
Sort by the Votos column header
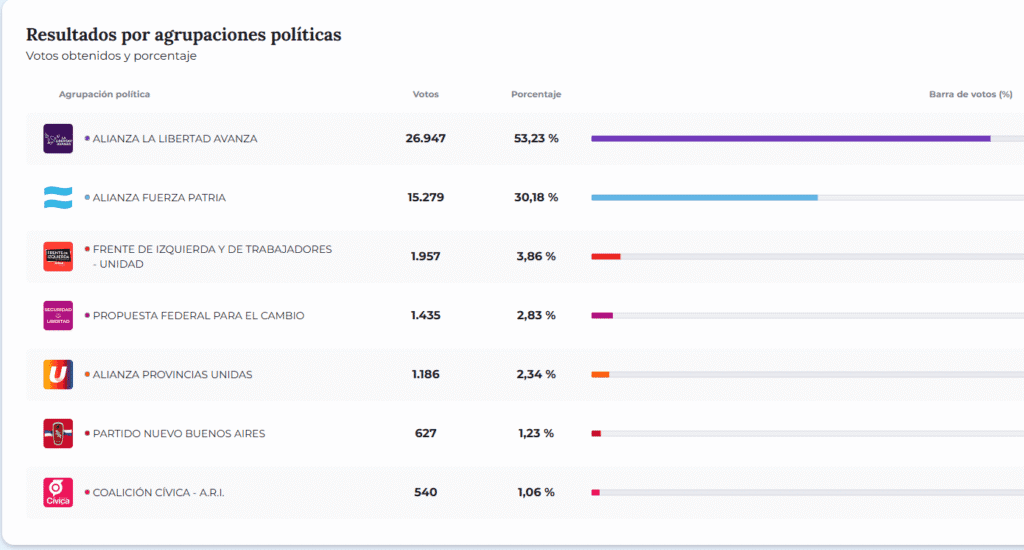point(425,94)
